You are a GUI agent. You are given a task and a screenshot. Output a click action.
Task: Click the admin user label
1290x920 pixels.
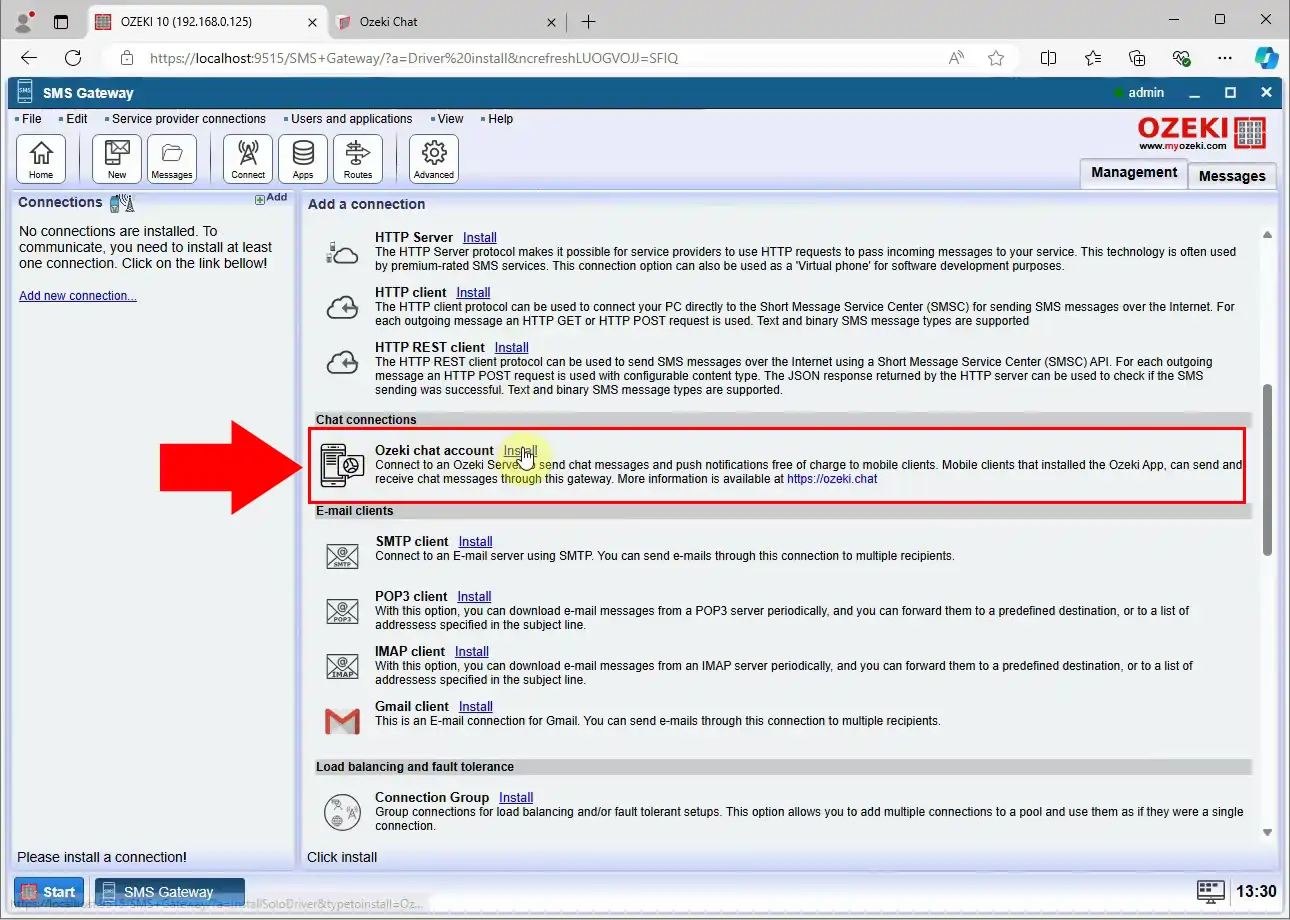[x=1146, y=93]
